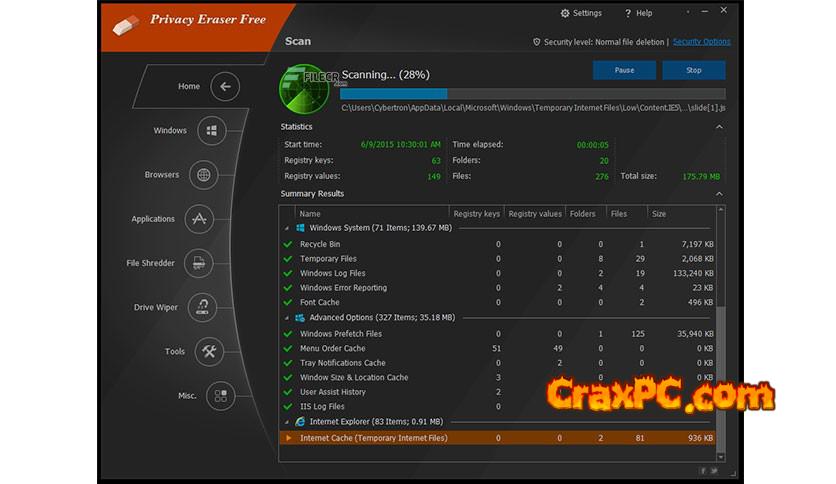Select the Drive Wiper icon

point(203,307)
